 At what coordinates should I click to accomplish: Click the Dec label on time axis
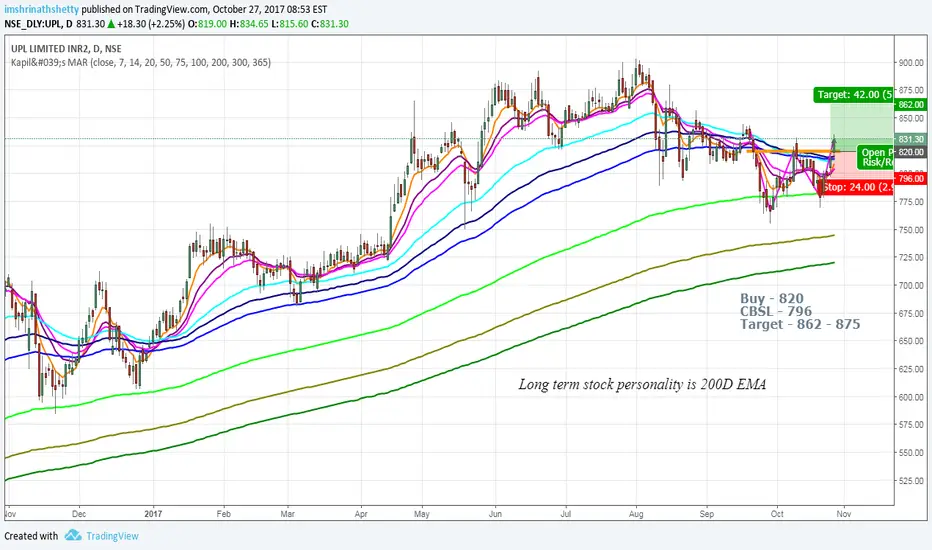pyautogui.click(x=78, y=514)
